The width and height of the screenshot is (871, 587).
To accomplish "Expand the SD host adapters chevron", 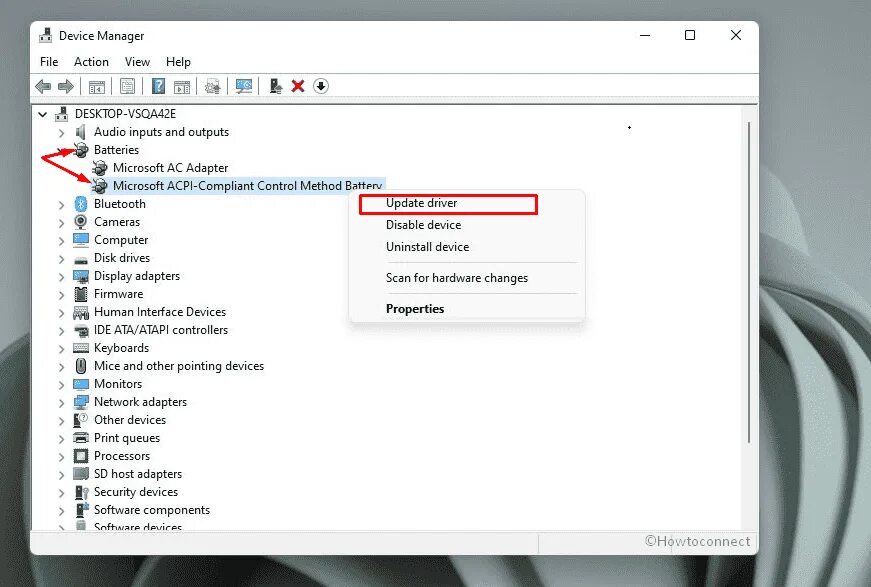I will (x=61, y=475).
